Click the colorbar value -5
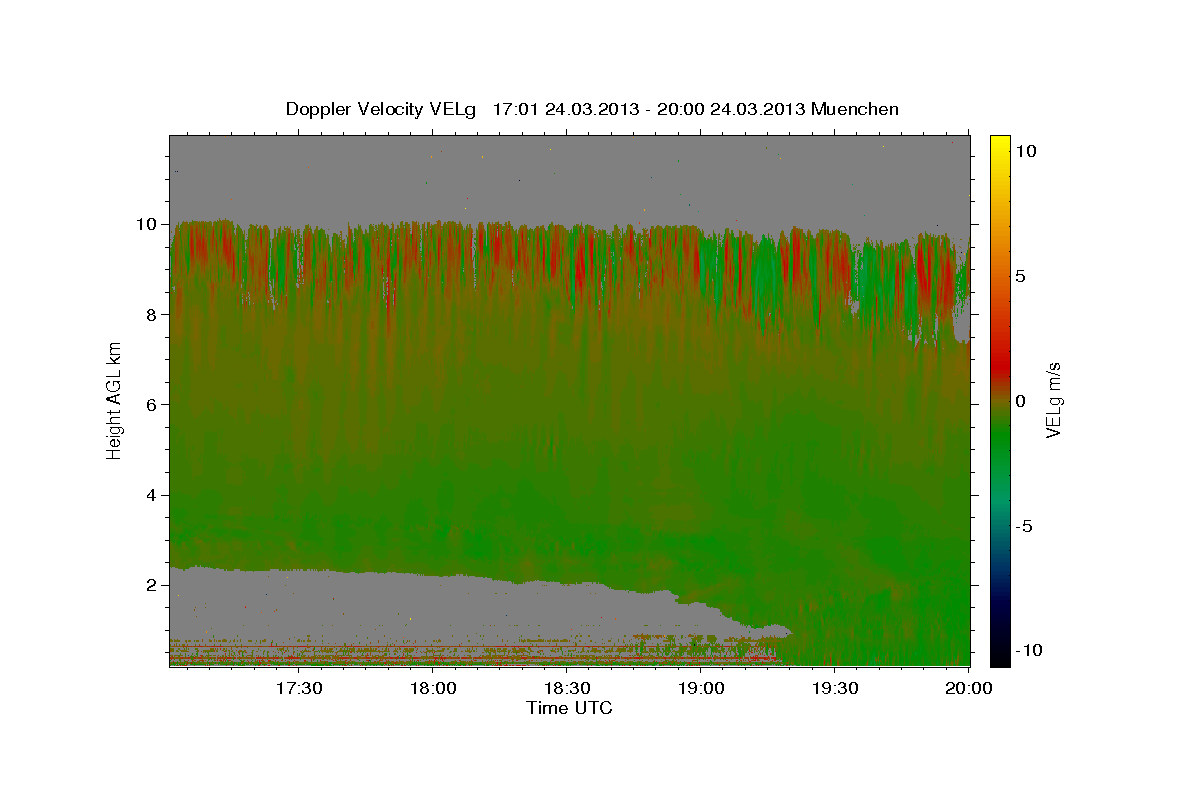1200x800 pixels. click(1025, 525)
